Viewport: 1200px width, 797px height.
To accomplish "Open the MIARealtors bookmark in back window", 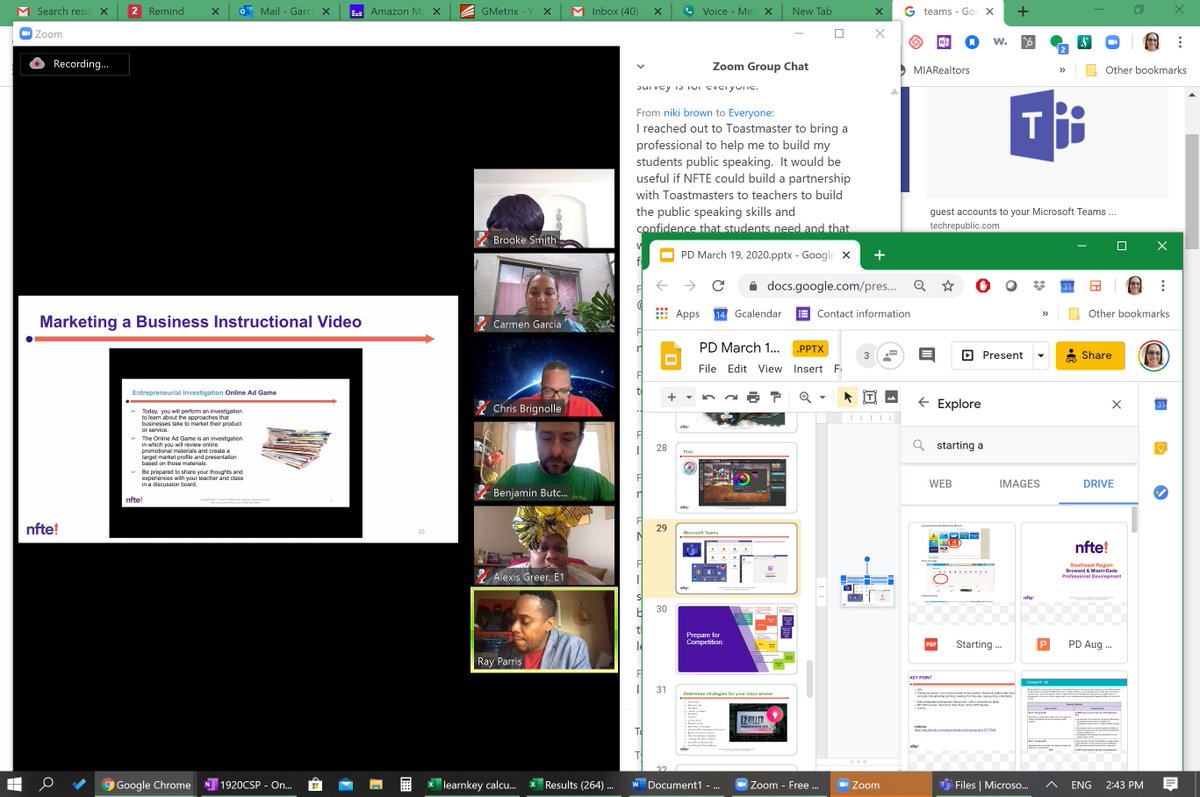I will coord(934,70).
